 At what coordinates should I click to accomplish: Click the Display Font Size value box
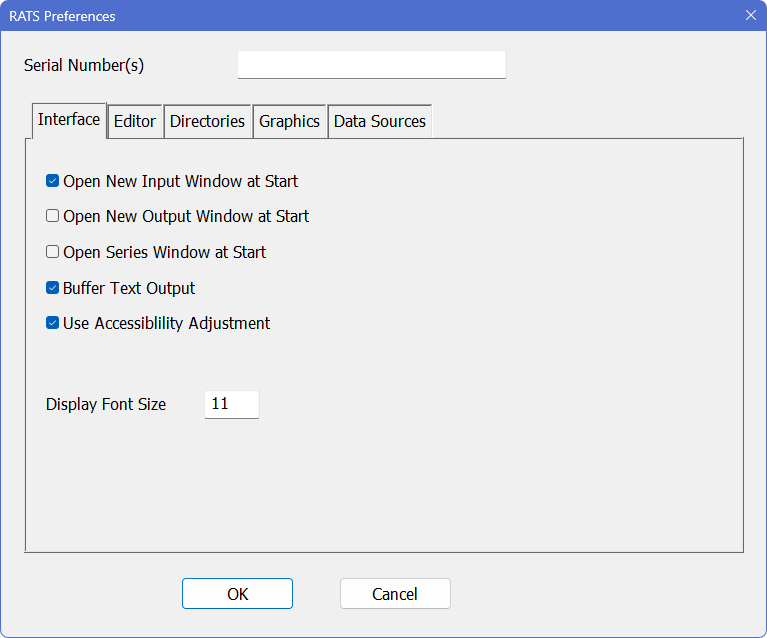coord(231,404)
